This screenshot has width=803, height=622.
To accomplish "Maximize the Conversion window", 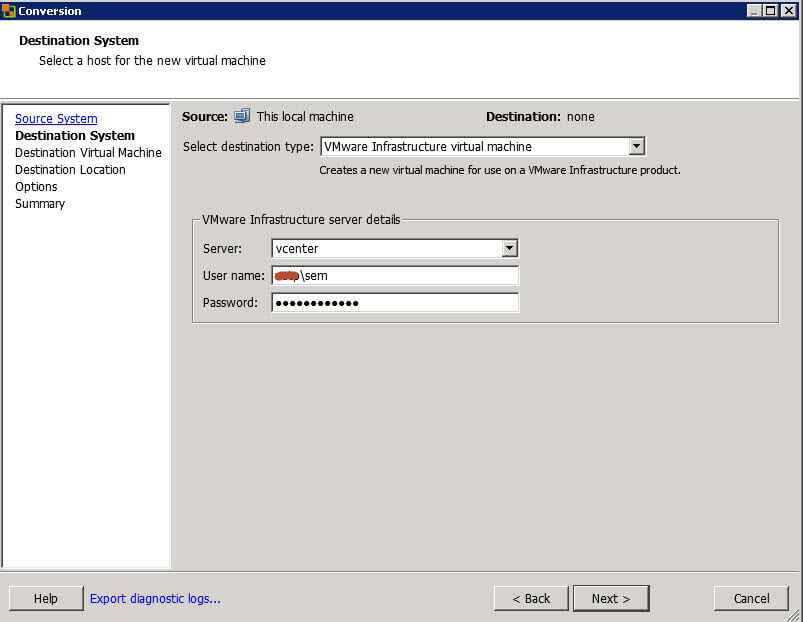I will point(770,11).
